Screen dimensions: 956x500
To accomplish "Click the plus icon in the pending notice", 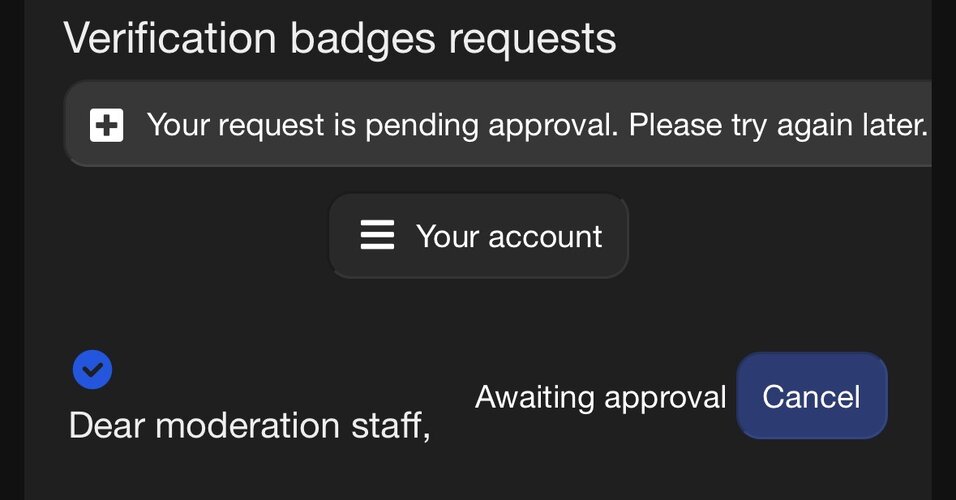I will (x=106, y=126).
